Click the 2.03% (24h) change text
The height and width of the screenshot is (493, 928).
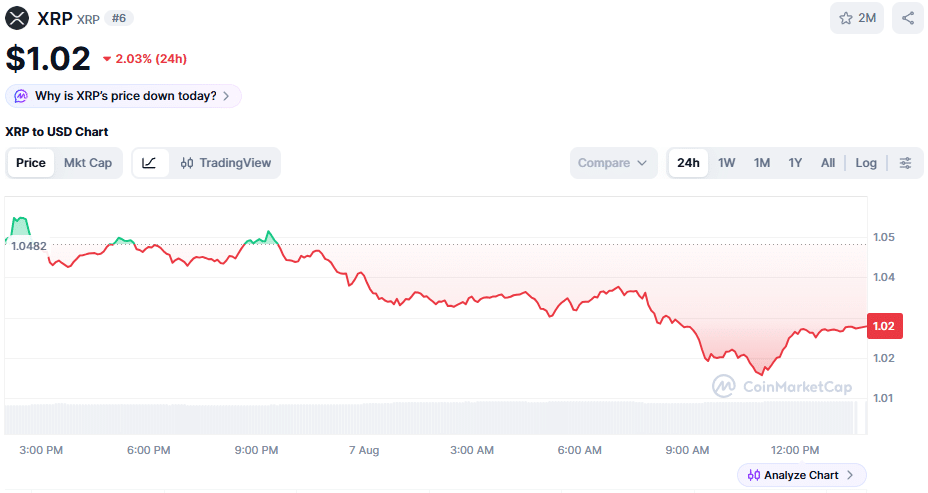click(x=151, y=59)
